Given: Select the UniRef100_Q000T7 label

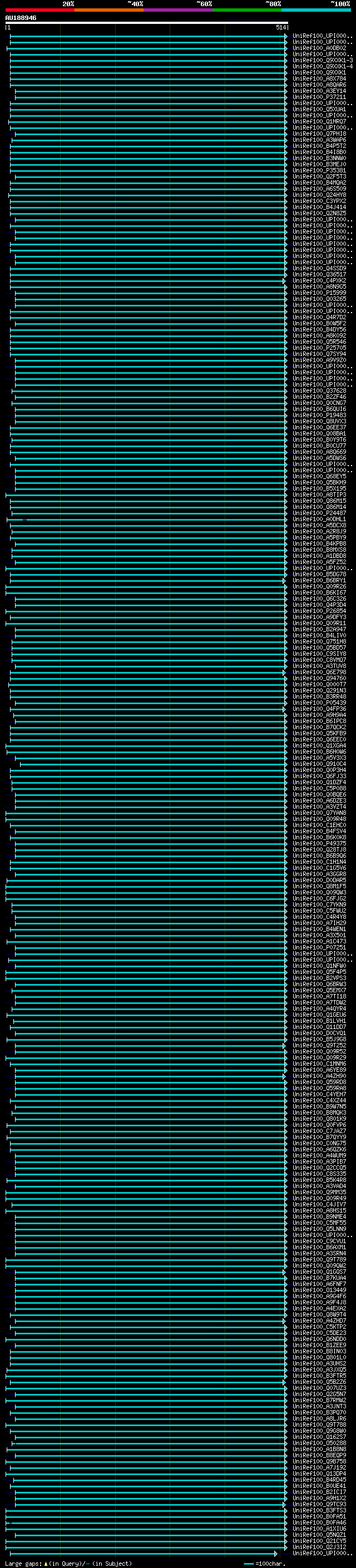Looking at the screenshot, I should tap(319, 684).
